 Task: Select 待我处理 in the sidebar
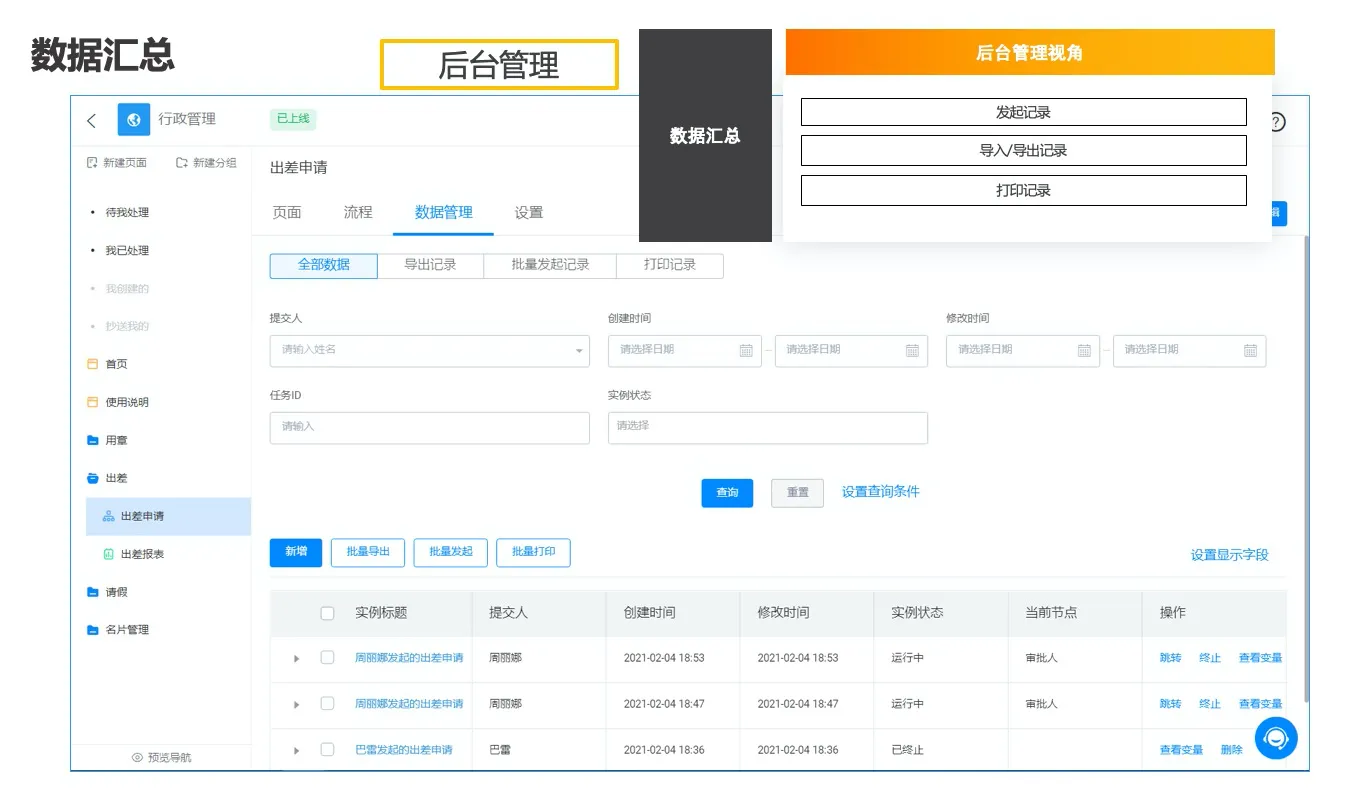(127, 212)
